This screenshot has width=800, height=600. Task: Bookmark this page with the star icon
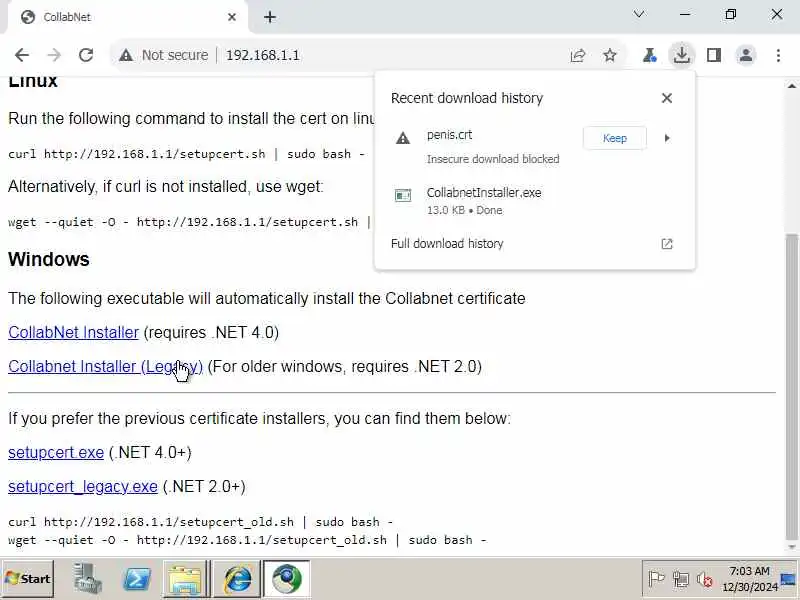pyautogui.click(x=610, y=55)
